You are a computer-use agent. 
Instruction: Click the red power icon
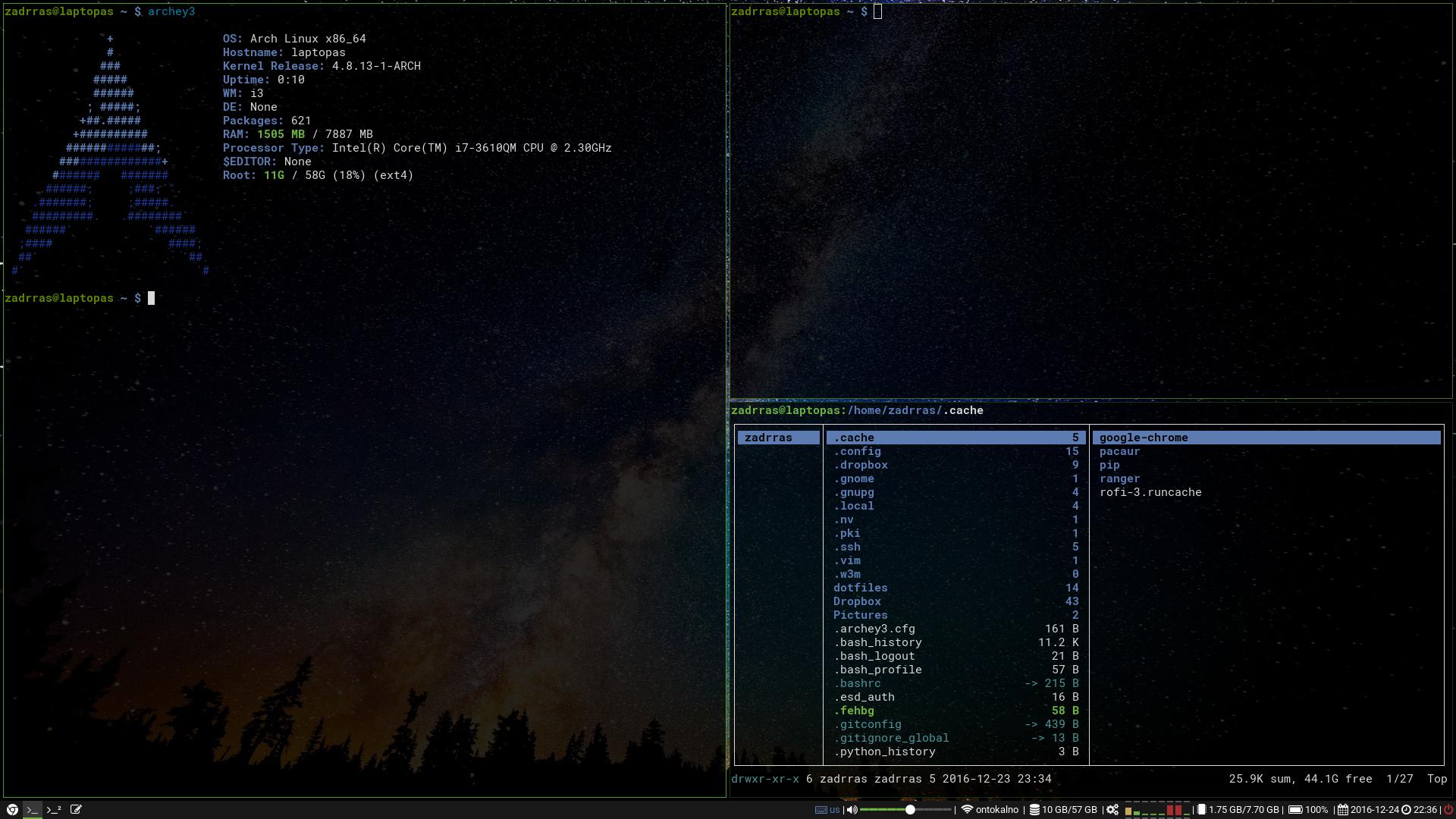[x=1448, y=810]
